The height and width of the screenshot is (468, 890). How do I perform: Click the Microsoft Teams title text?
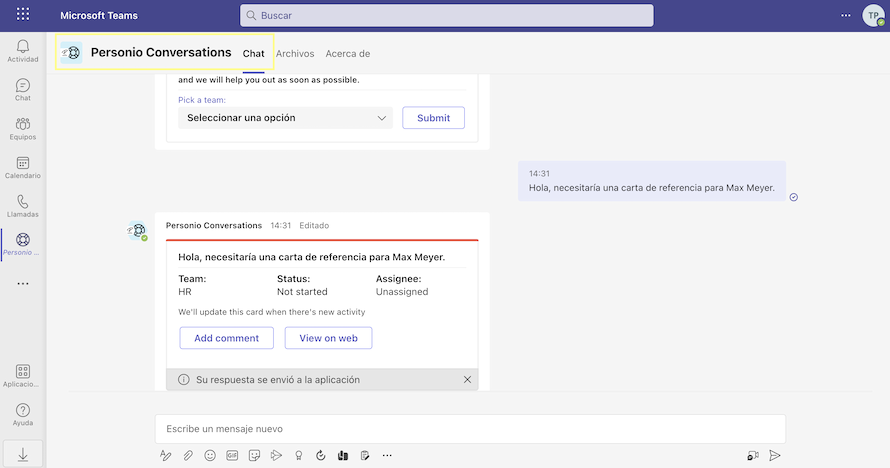99,15
